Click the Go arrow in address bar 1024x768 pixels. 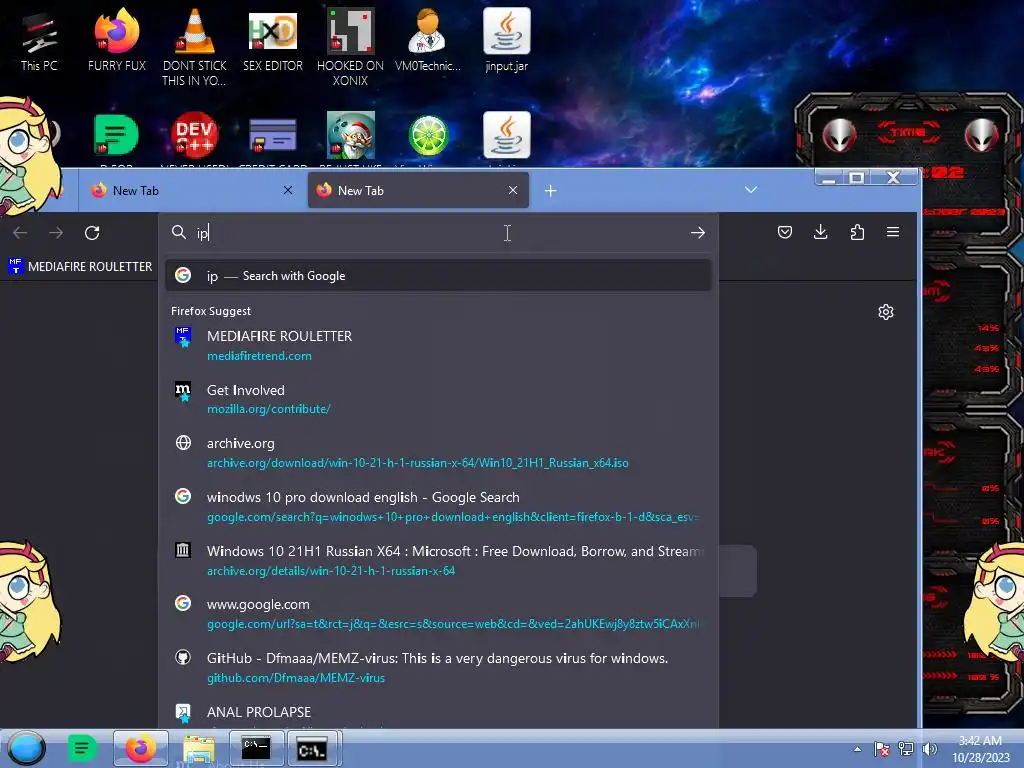pyautogui.click(x=697, y=232)
